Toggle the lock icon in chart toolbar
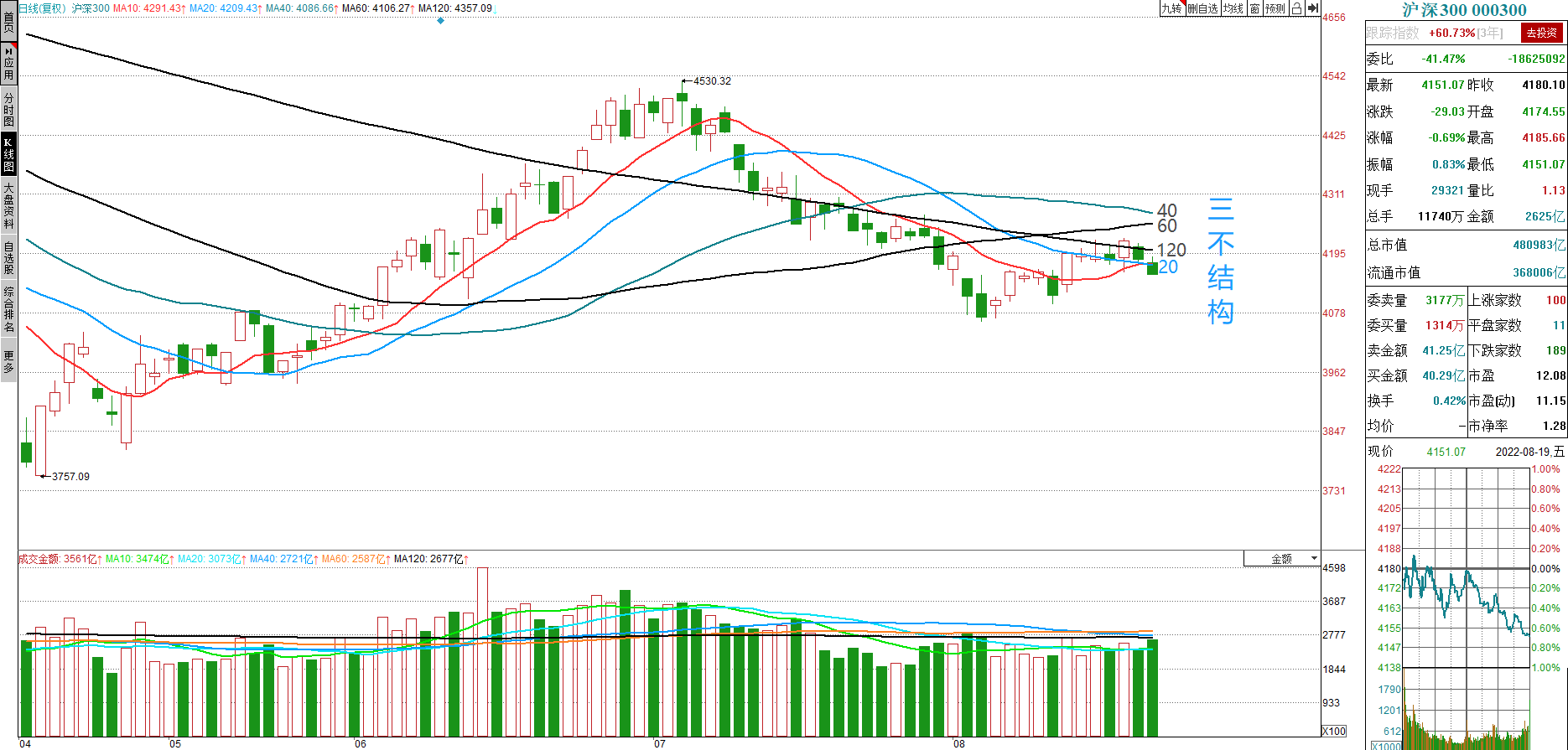Viewport: 1568px width, 750px height. click(x=1296, y=8)
